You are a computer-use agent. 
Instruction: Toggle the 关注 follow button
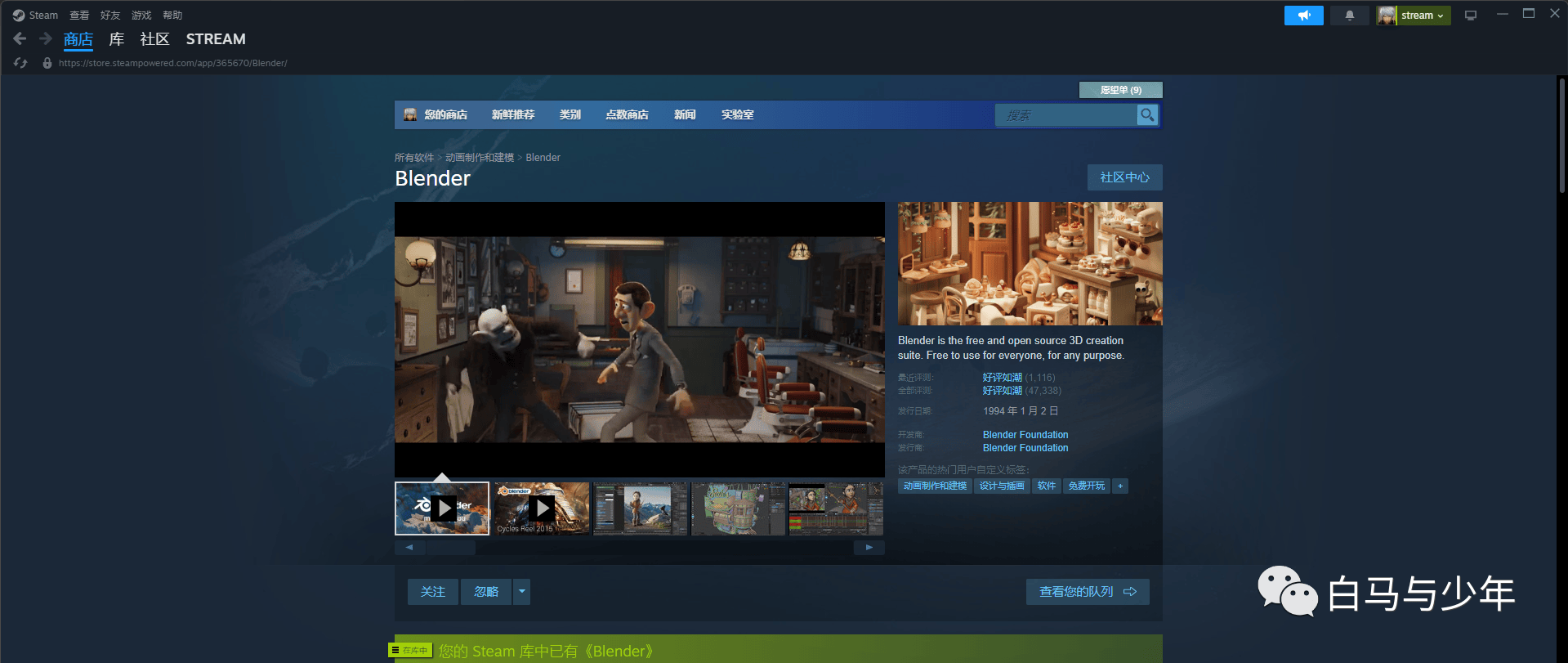pos(433,592)
